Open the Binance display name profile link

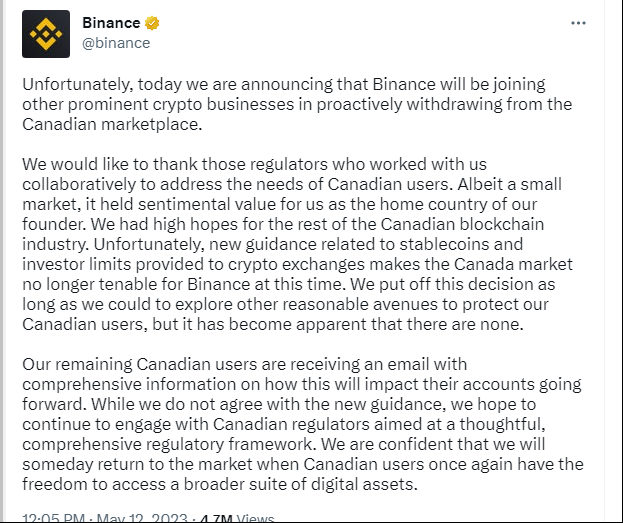pos(111,23)
